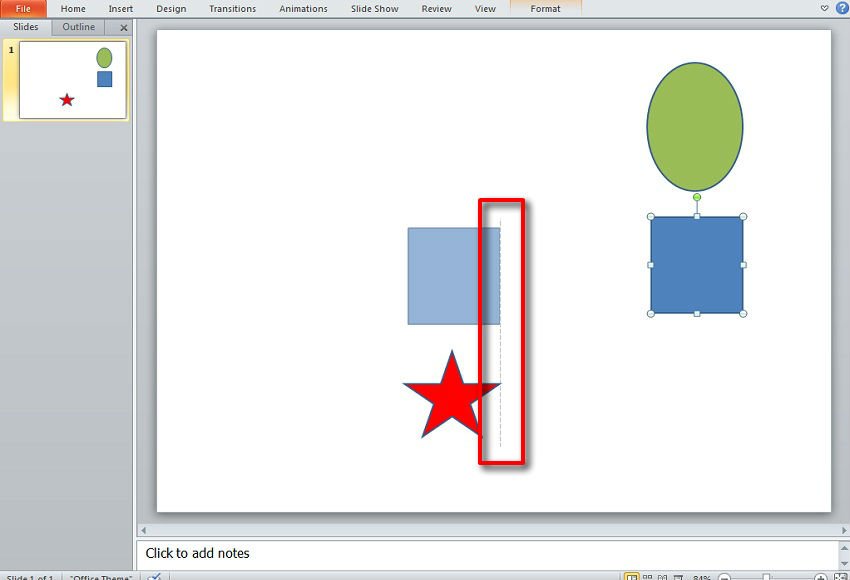The image size is (850, 580).
Task: Switch to the Outline tab
Action: tap(79, 27)
